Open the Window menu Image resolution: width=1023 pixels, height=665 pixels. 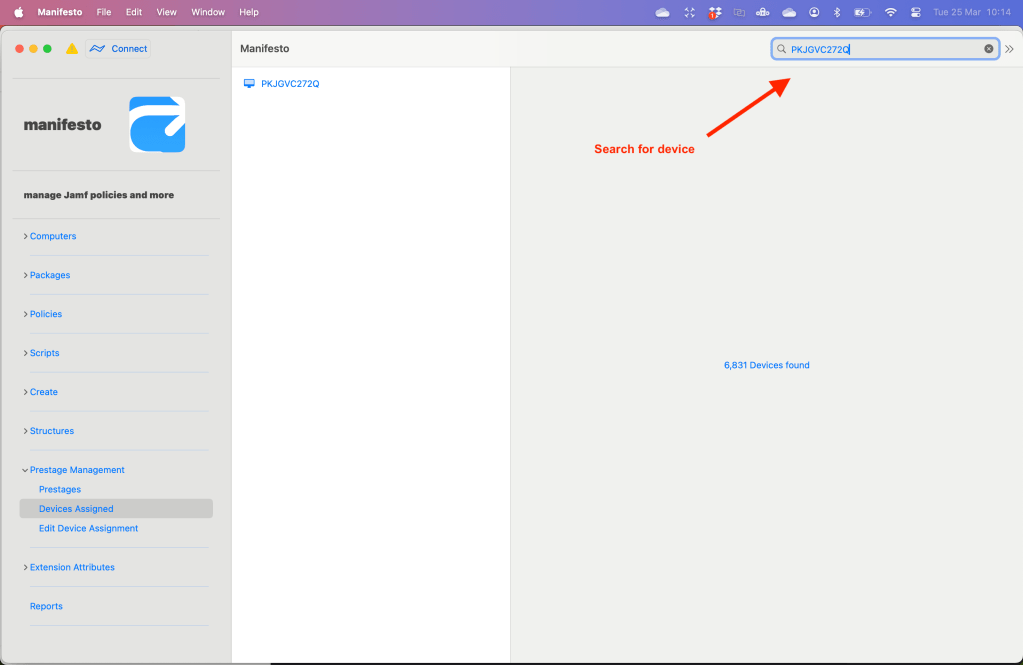pos(208,12)
